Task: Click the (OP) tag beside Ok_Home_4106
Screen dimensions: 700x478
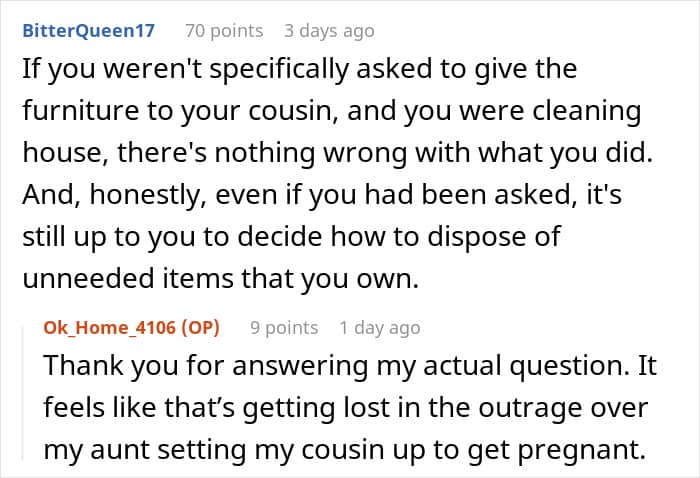Action: click(198, 327)
